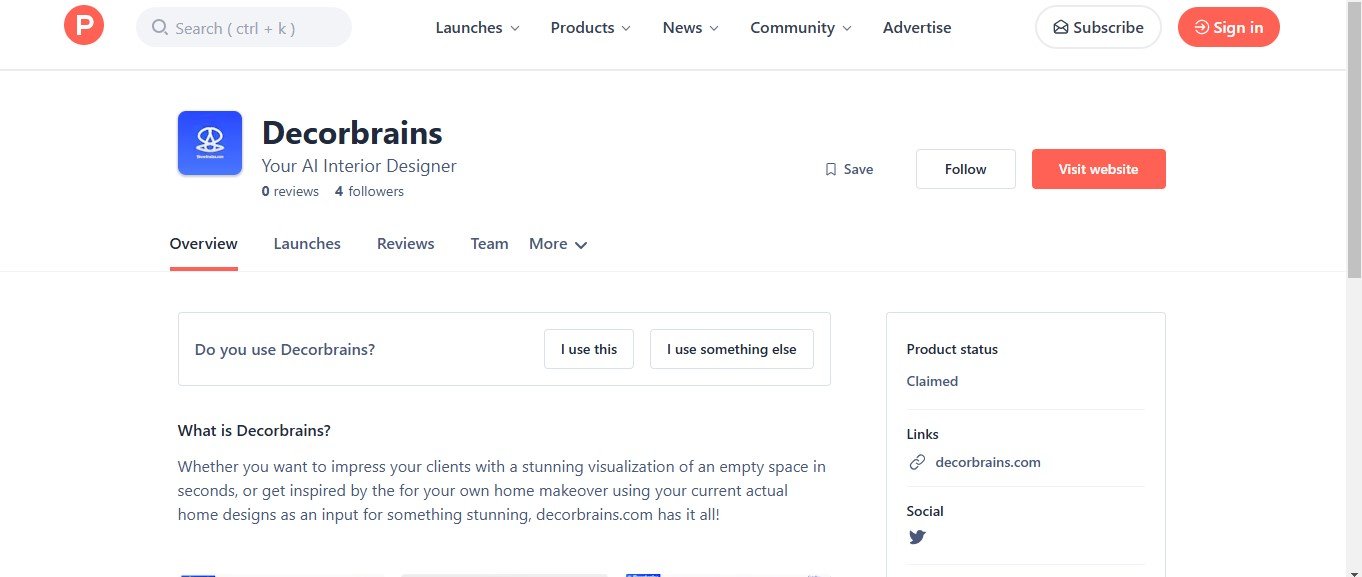Choose the 'I use this' option

[x=589, y=349]
